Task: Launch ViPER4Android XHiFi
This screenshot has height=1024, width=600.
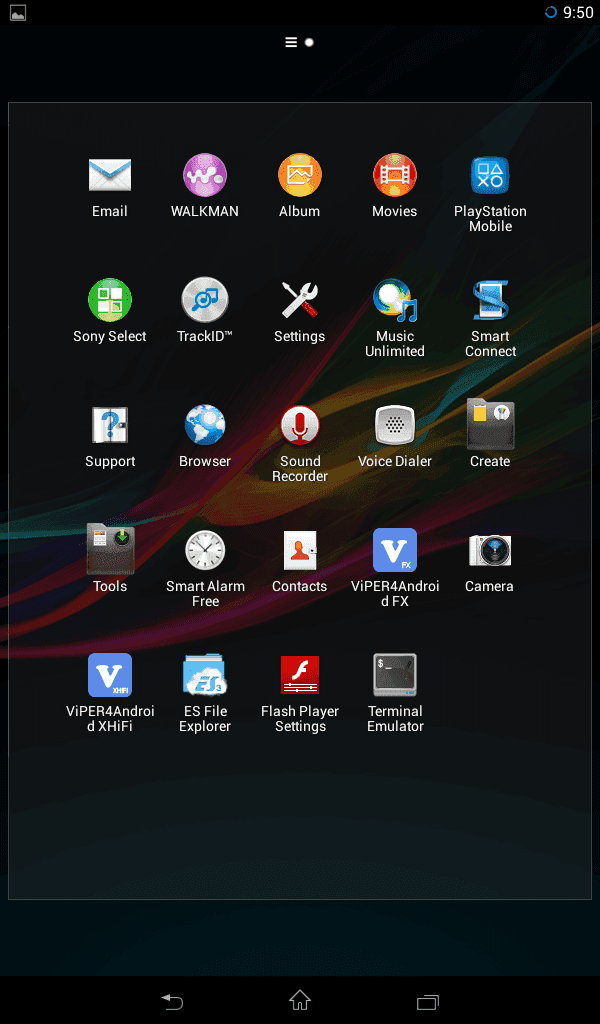Action: coord(110,675)
